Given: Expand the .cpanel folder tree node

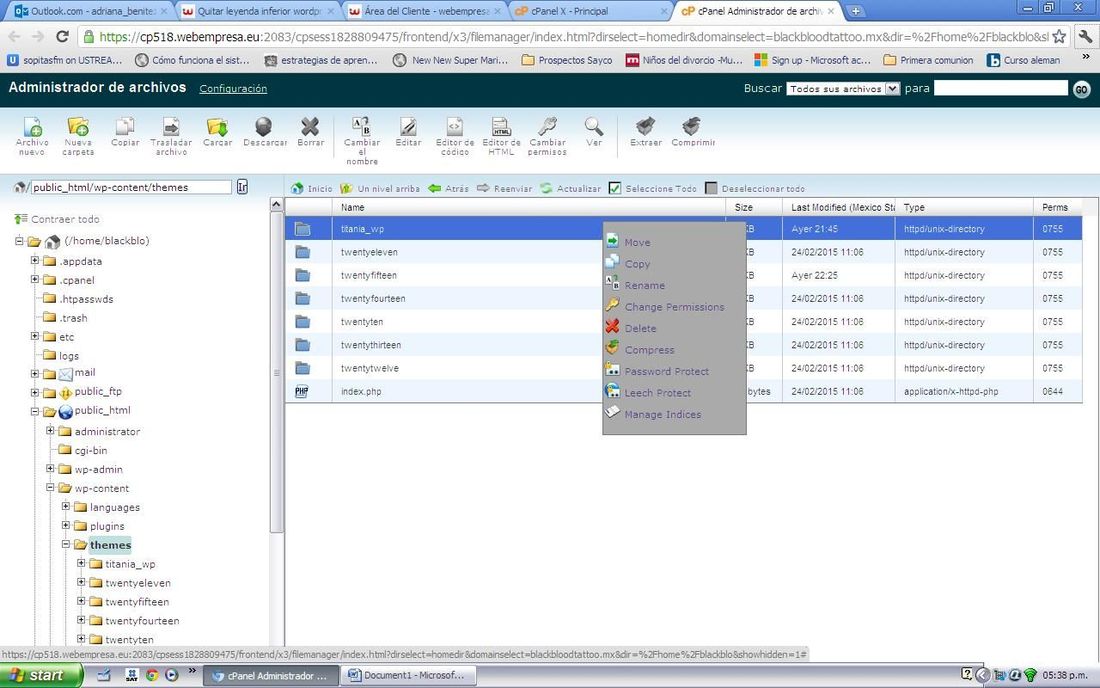Looking at the screenshot, I should [34, 279].
